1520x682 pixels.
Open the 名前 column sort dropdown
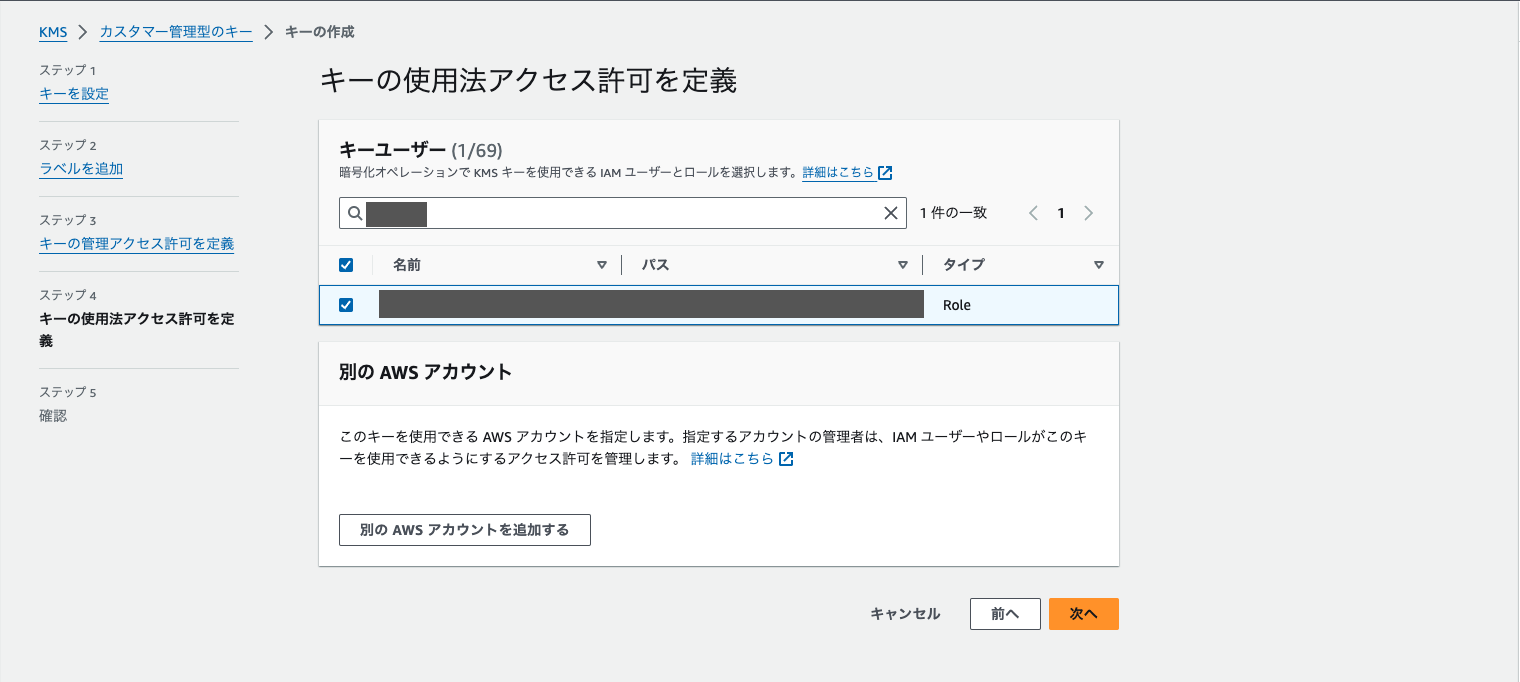tap(603, 264)
